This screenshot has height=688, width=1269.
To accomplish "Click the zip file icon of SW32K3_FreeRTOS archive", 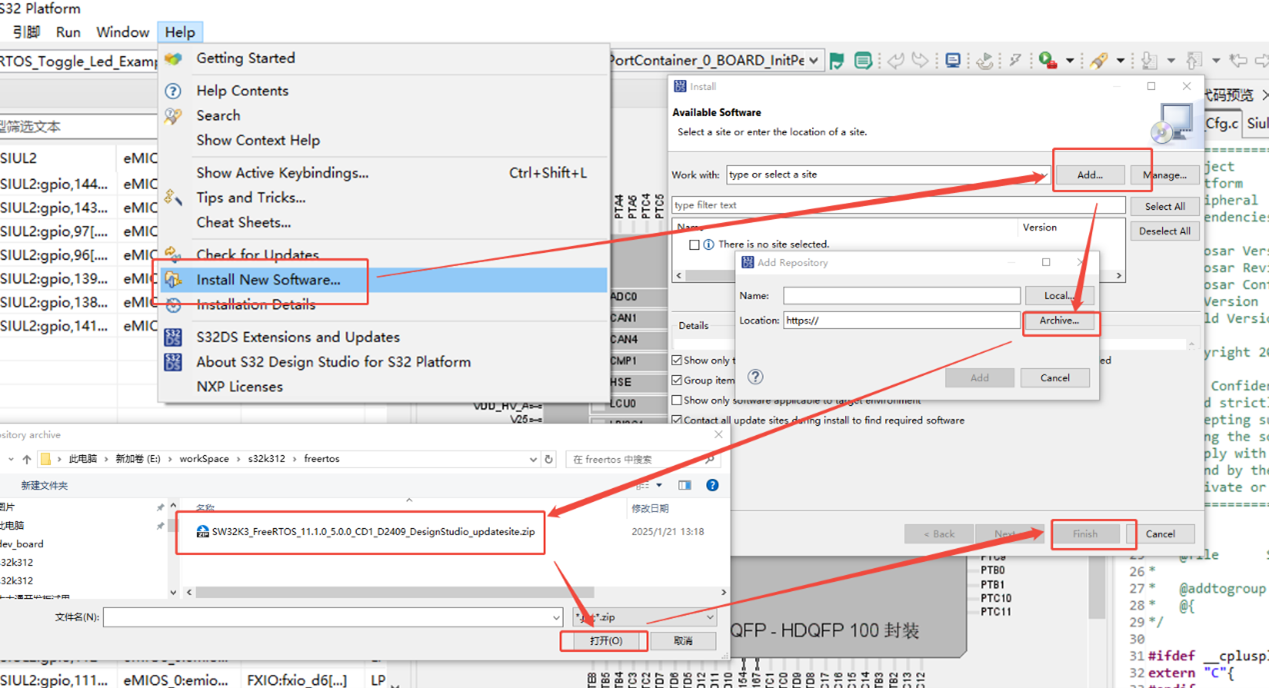I will pos(202,532).
